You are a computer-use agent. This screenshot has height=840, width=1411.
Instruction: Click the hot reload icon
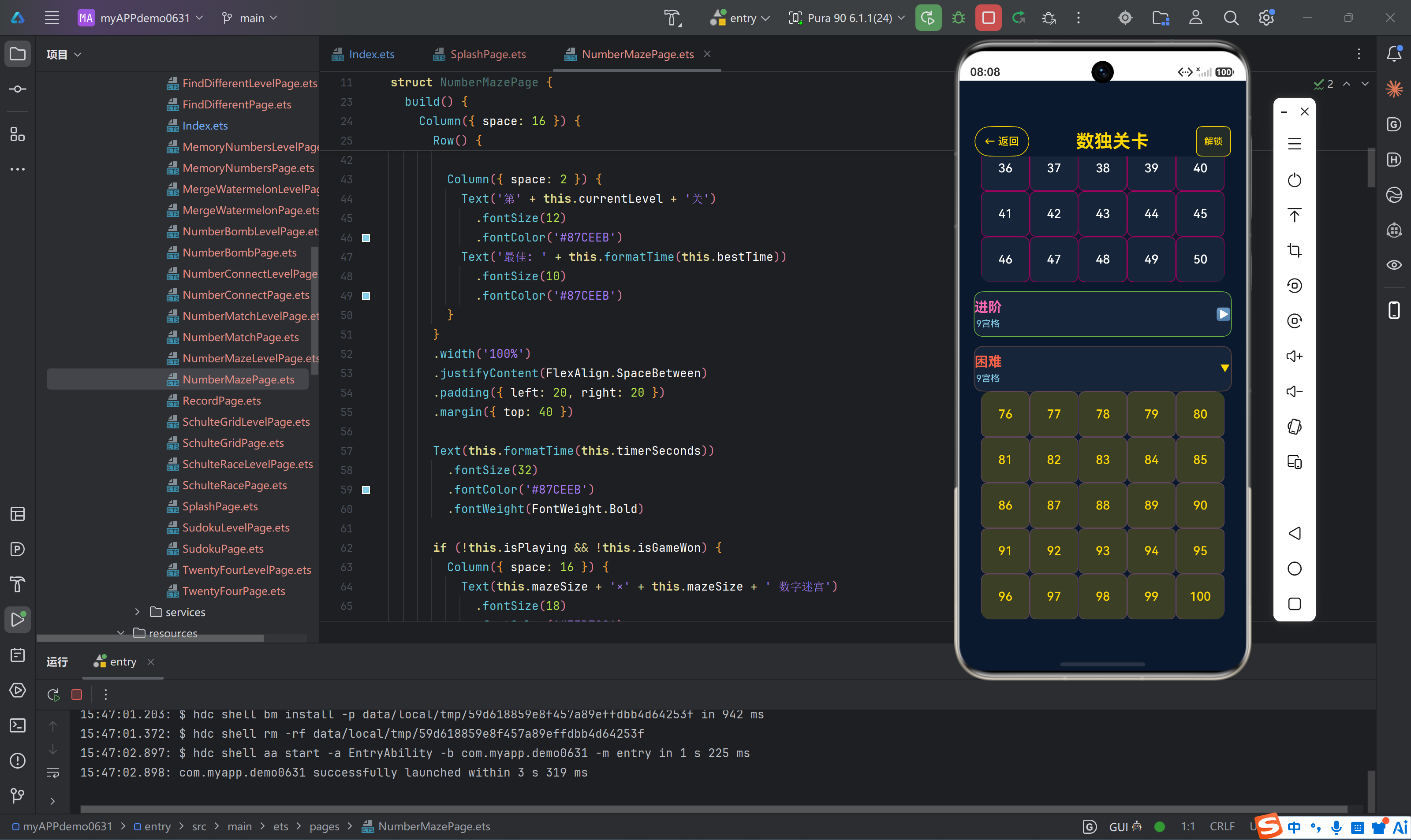1018,18
